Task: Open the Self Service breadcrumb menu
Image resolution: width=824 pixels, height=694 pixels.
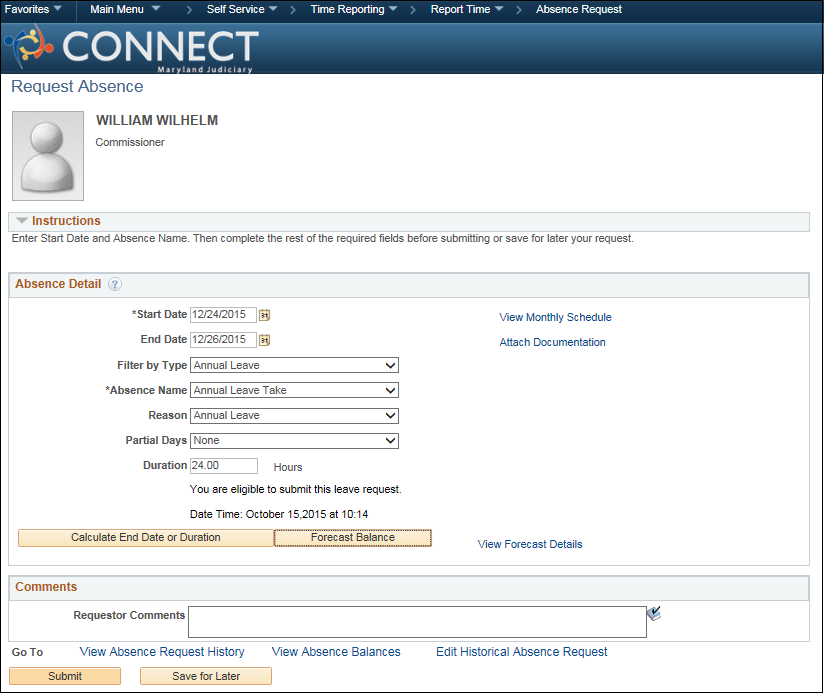Action: 242,9
